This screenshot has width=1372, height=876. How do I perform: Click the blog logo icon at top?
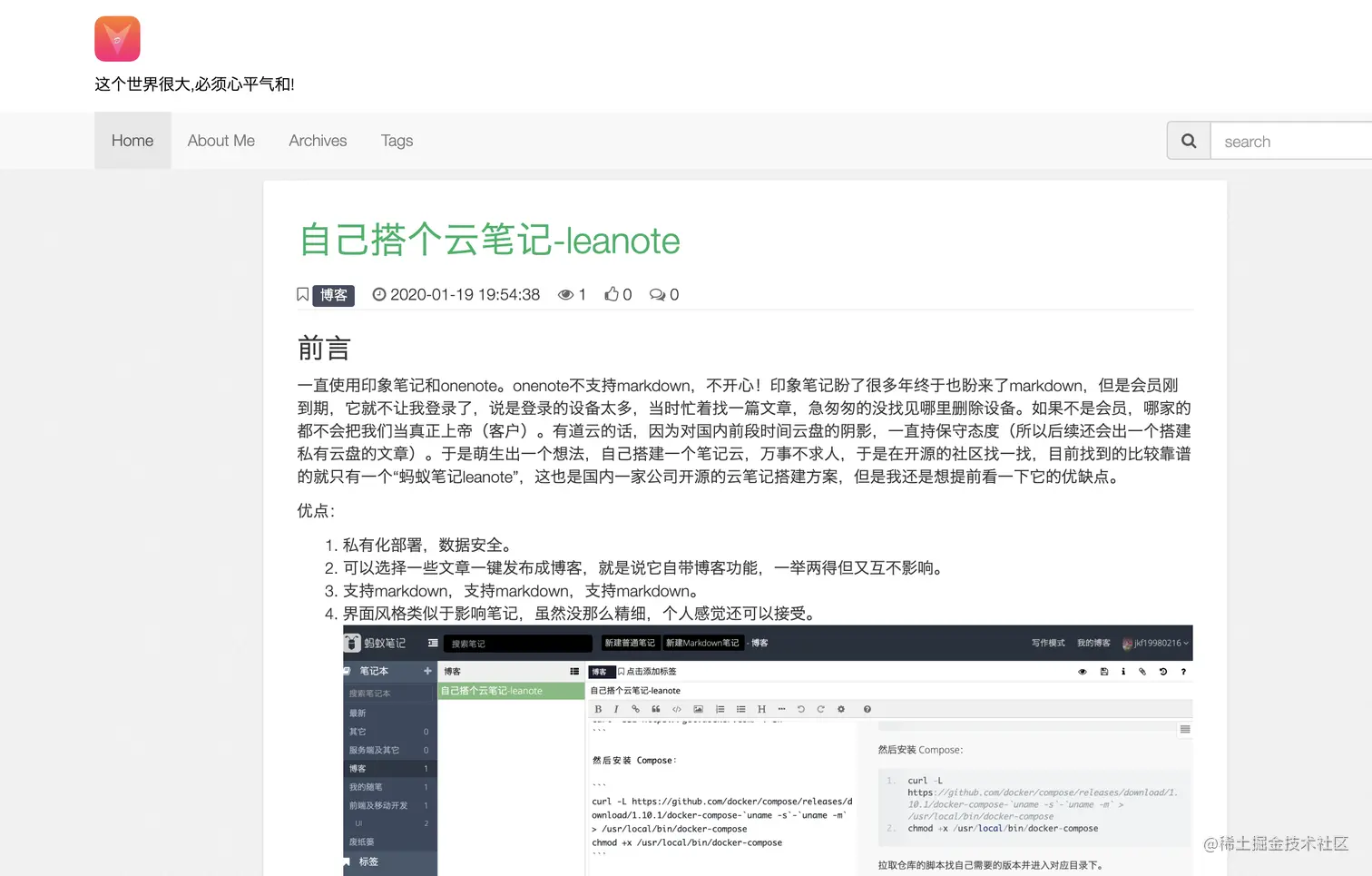[117, 39]
